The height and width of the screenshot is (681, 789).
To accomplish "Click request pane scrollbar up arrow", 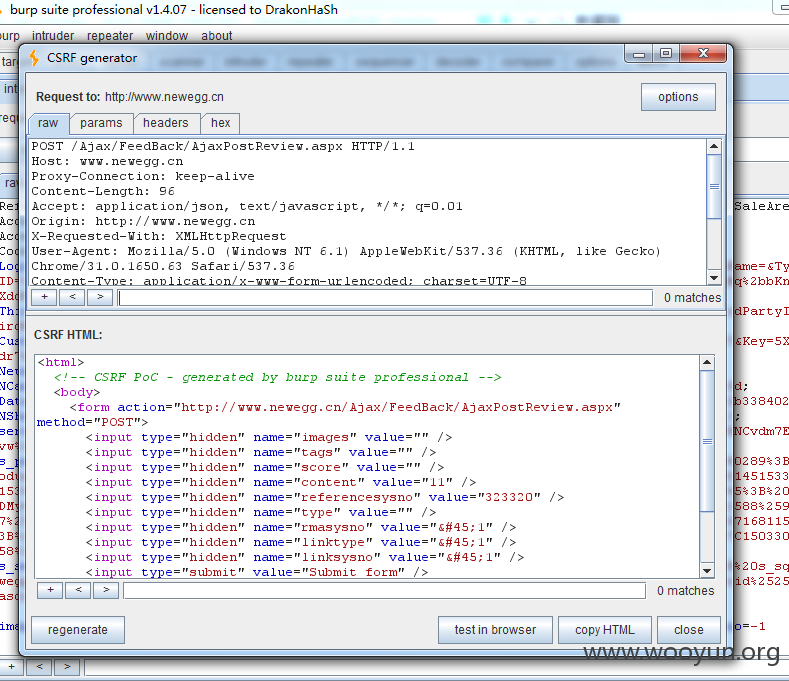I will (714, 146).
